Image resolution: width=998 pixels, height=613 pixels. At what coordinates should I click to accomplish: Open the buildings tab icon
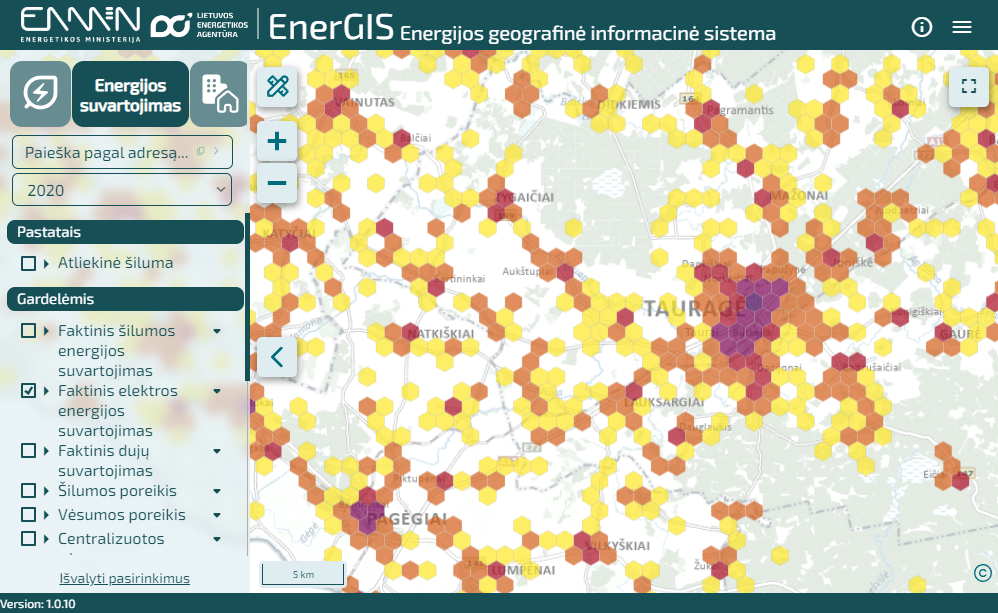click(x=218, y=94)
